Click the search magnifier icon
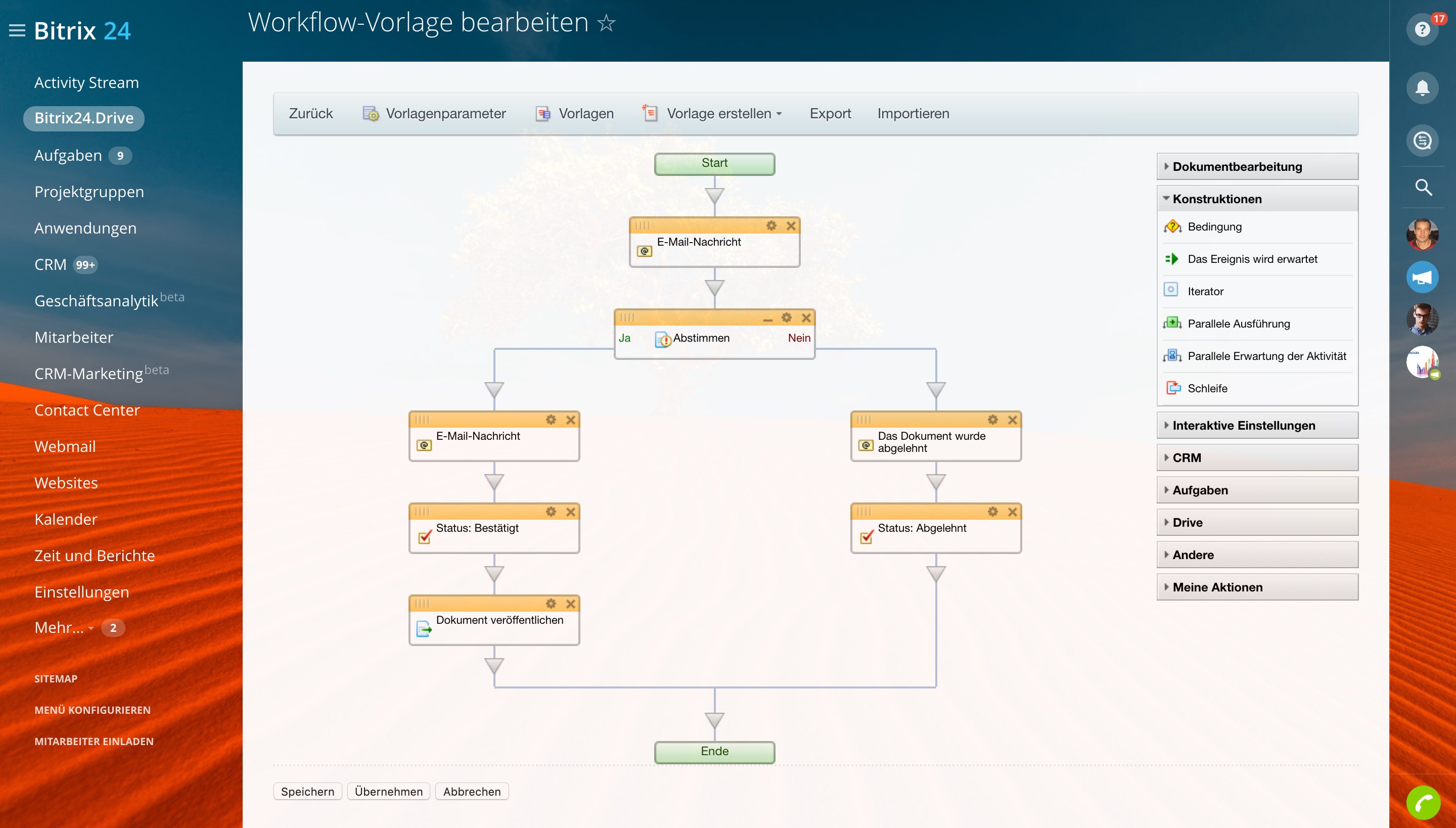1456x828 pixels. [1423, 187]
